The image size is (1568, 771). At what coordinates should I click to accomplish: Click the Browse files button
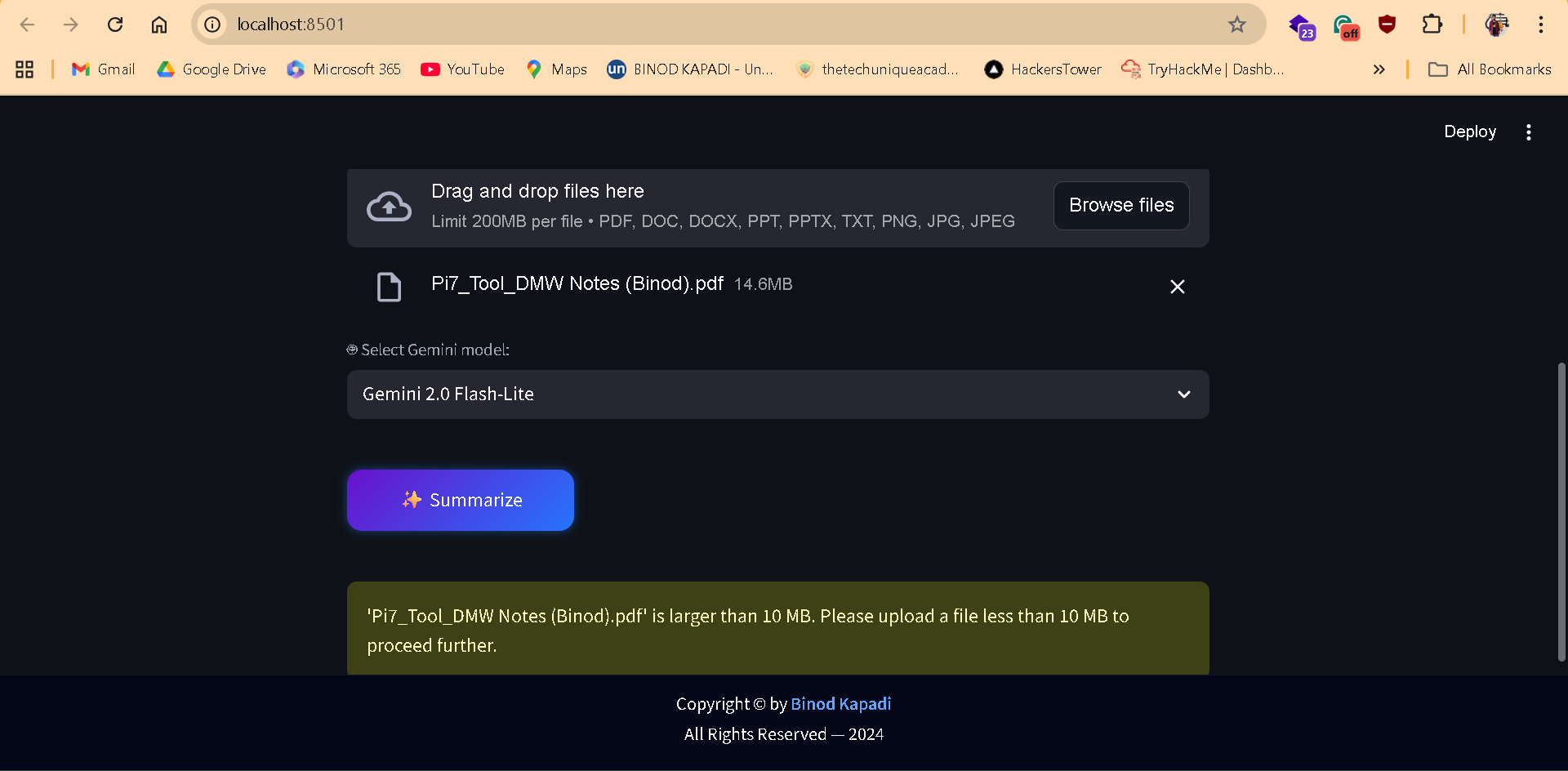(x=1120, y=205)
